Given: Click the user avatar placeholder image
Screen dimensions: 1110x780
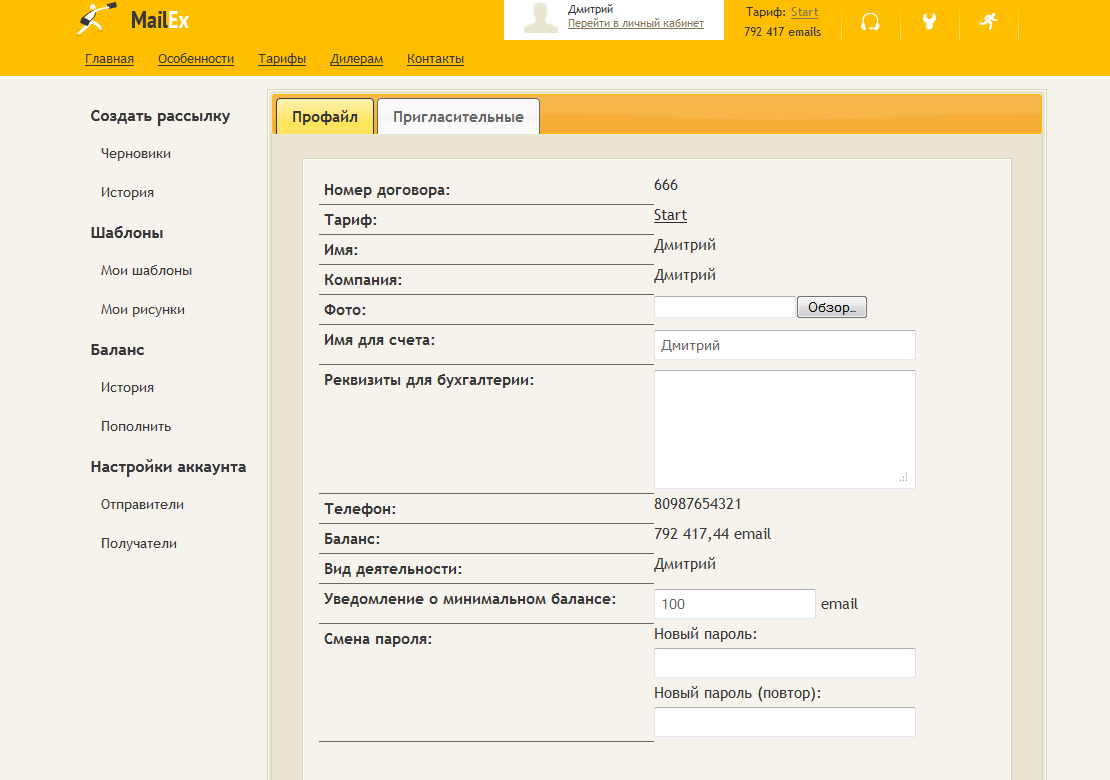Looking at the screenshot, I should click(541, 19).
